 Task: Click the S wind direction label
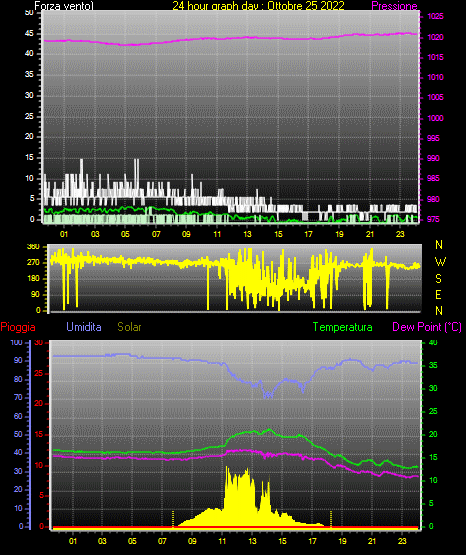click(438, 279)
